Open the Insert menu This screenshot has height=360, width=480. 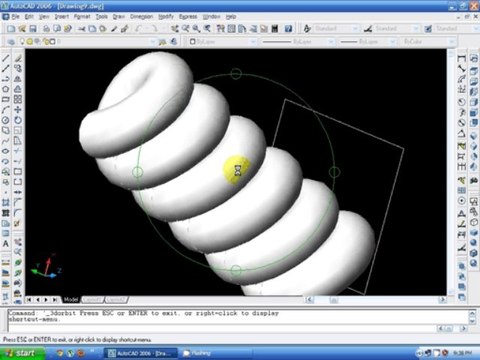point(62,16)
